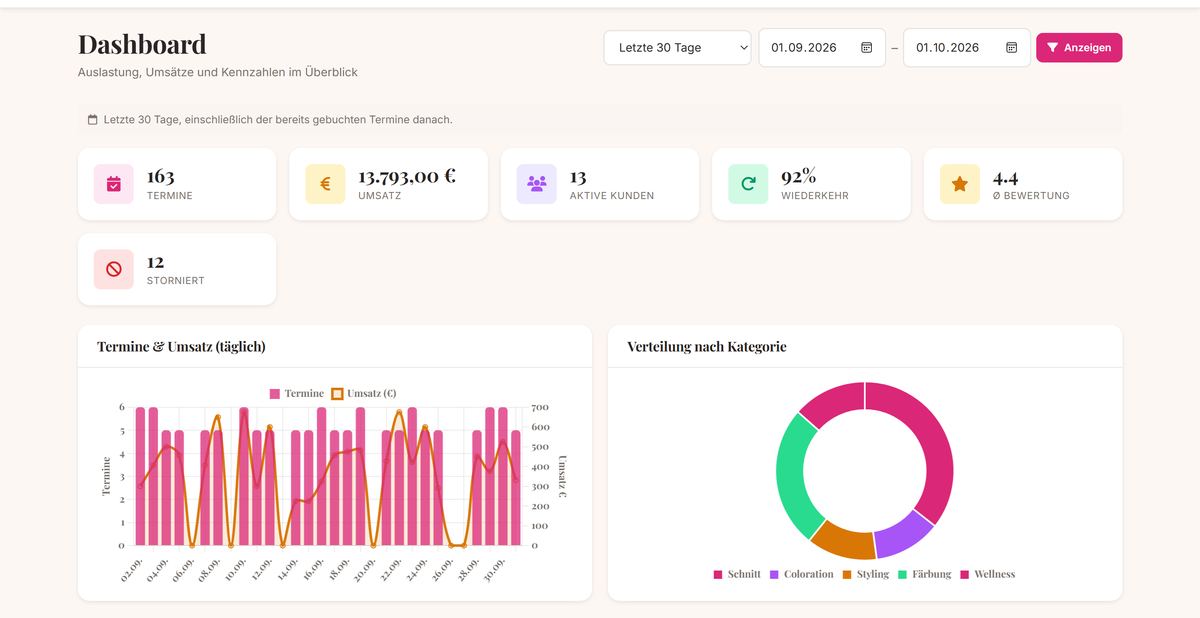The image size is (1200, 618).
Task: Click the 92% Wiederkehr value
Action: [799, 176]
